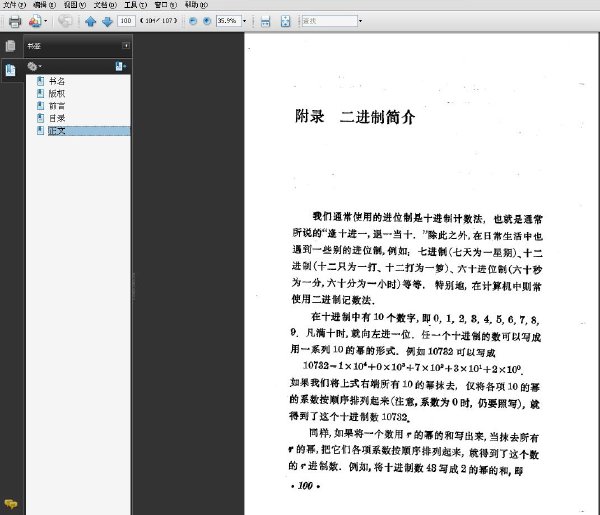600x515 pixels.
Task: Select the 目录 bookmark
Action: 57,118
